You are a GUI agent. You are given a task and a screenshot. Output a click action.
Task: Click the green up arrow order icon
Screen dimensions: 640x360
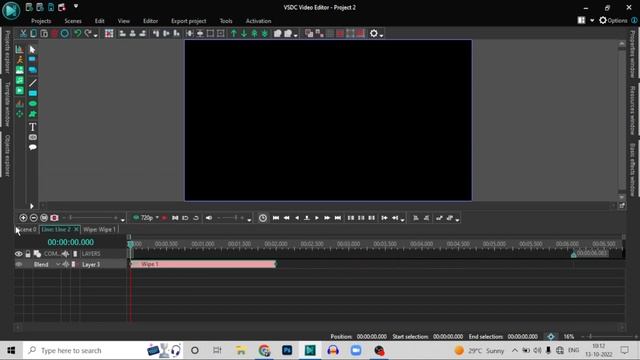click(234, 33)
